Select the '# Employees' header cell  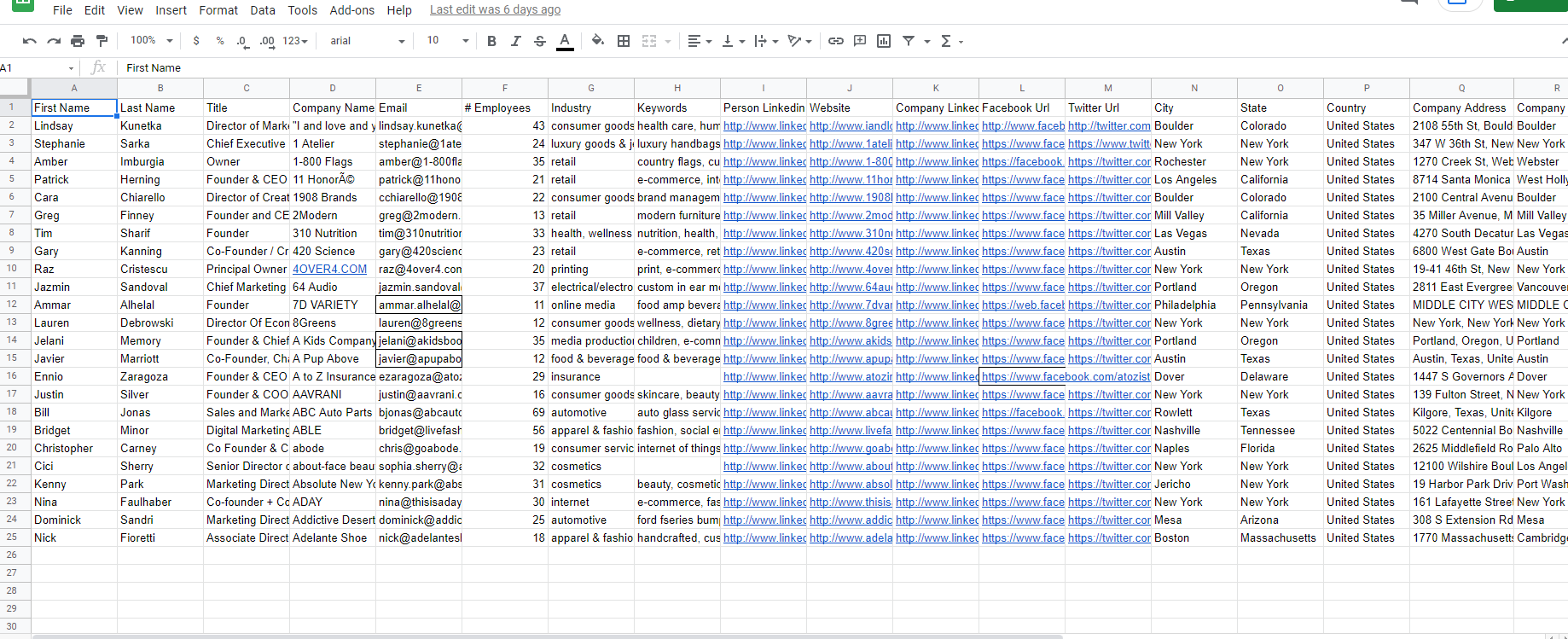point(505,108)
